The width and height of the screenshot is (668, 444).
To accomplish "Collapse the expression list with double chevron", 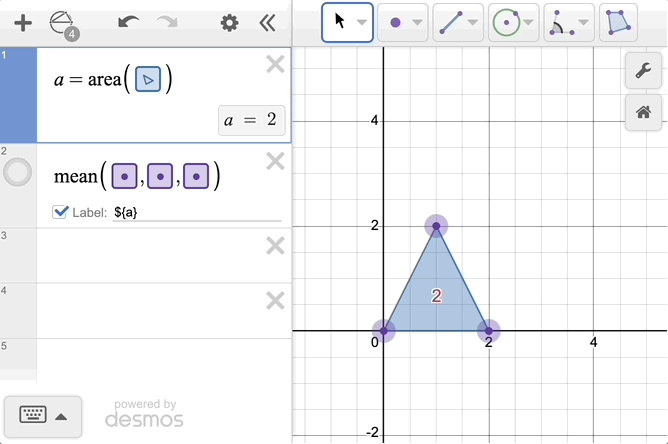I will tap(267, 22).
